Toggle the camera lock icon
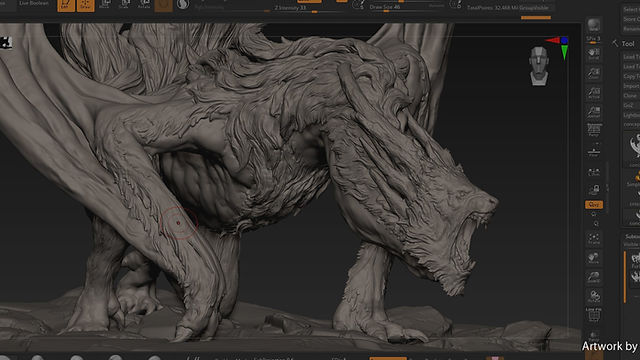Screen dimensions: 640x360 tap(593, 190)
